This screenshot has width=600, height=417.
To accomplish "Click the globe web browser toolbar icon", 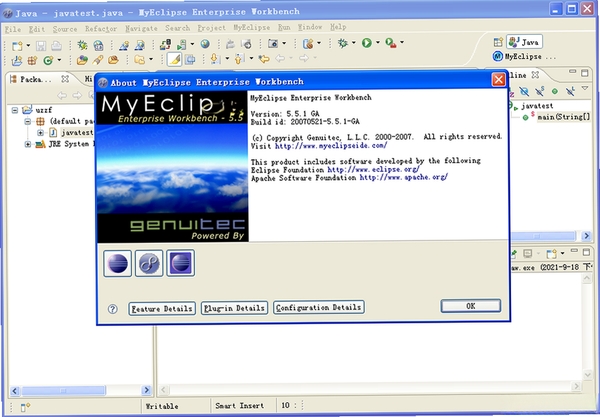I will 205,44.
